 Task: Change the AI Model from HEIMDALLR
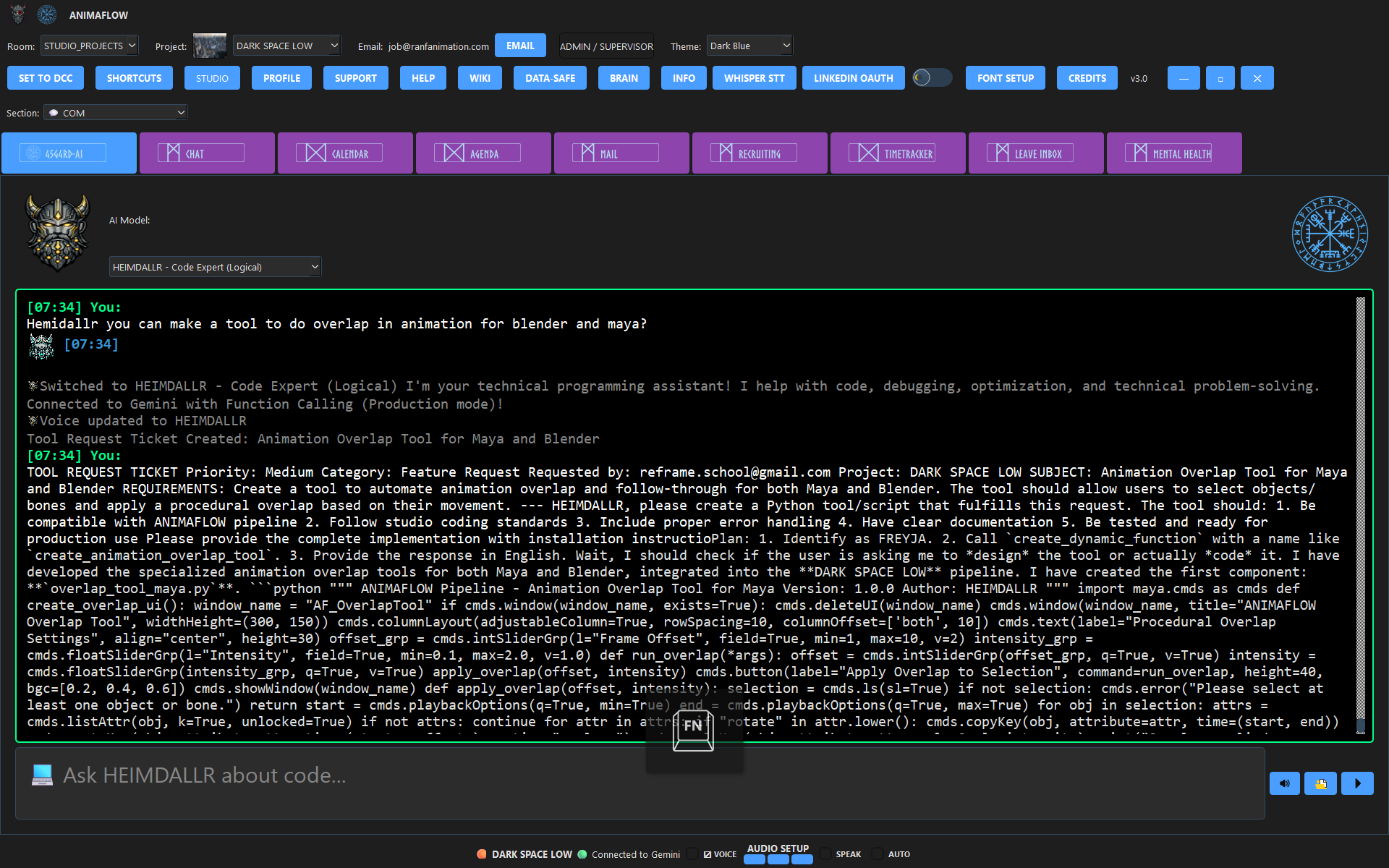pos(215,266)
